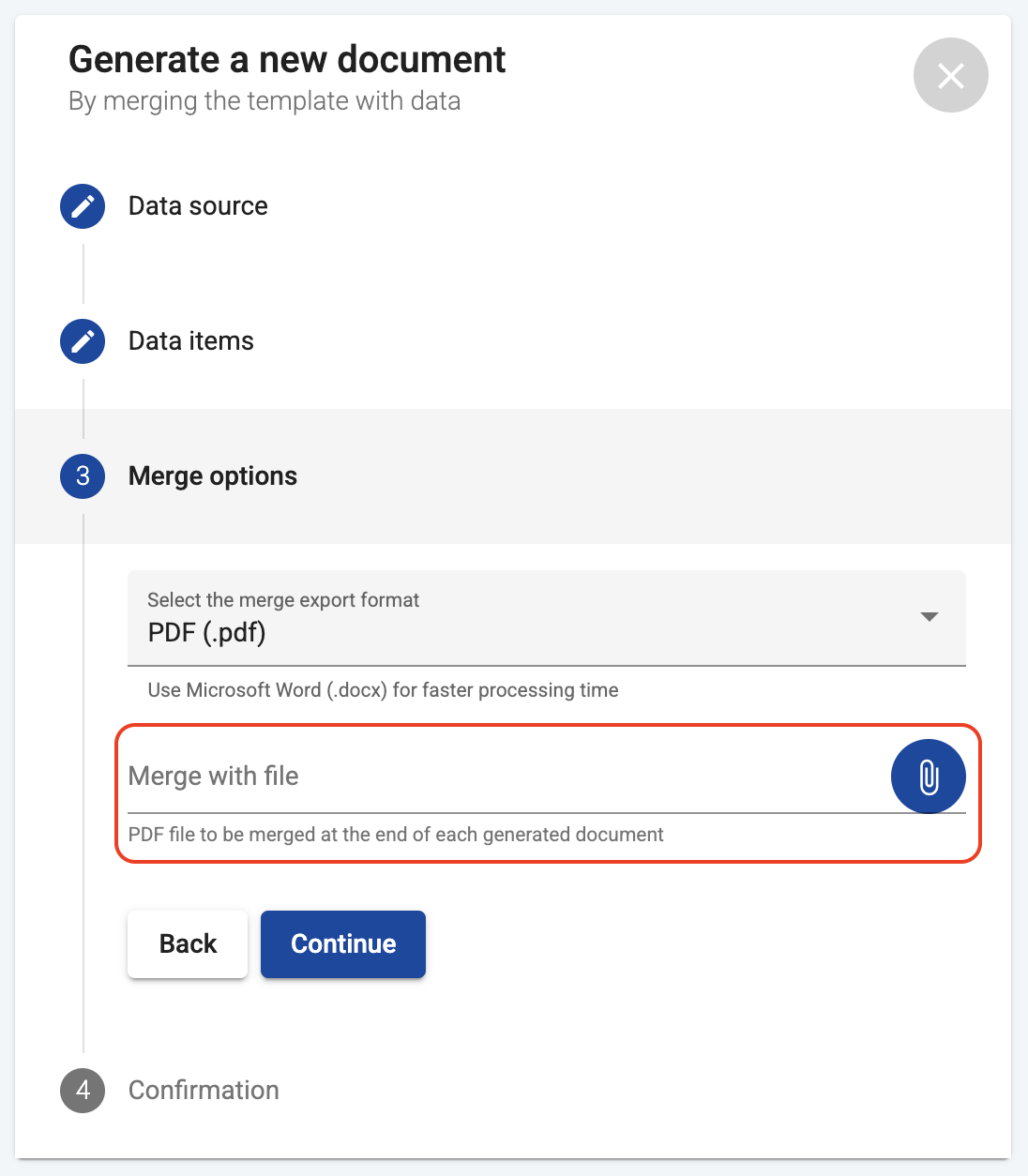This screenshot has width=1028, height=1176.
Task: Select the PDF (.pdf) value text
Action: click(206, 633)
